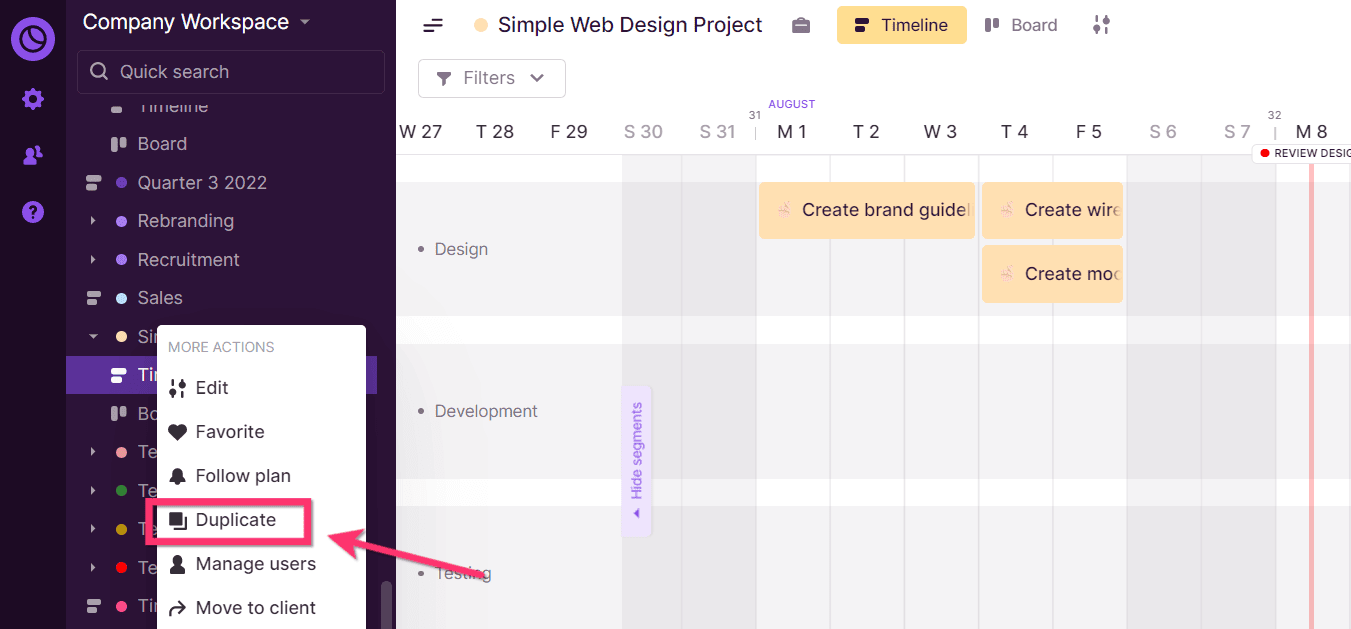Select the Quarter 3 2022 plan
This screenshot has height=629, width=1351.
click(200, 182)
